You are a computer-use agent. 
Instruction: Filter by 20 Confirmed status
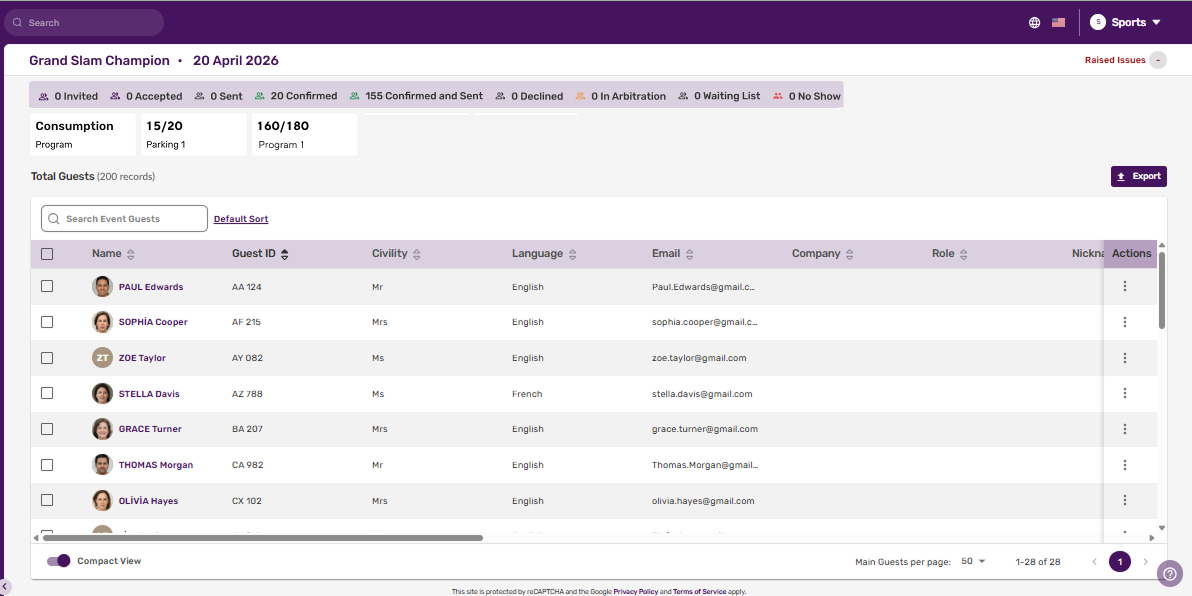click(296, 96)
